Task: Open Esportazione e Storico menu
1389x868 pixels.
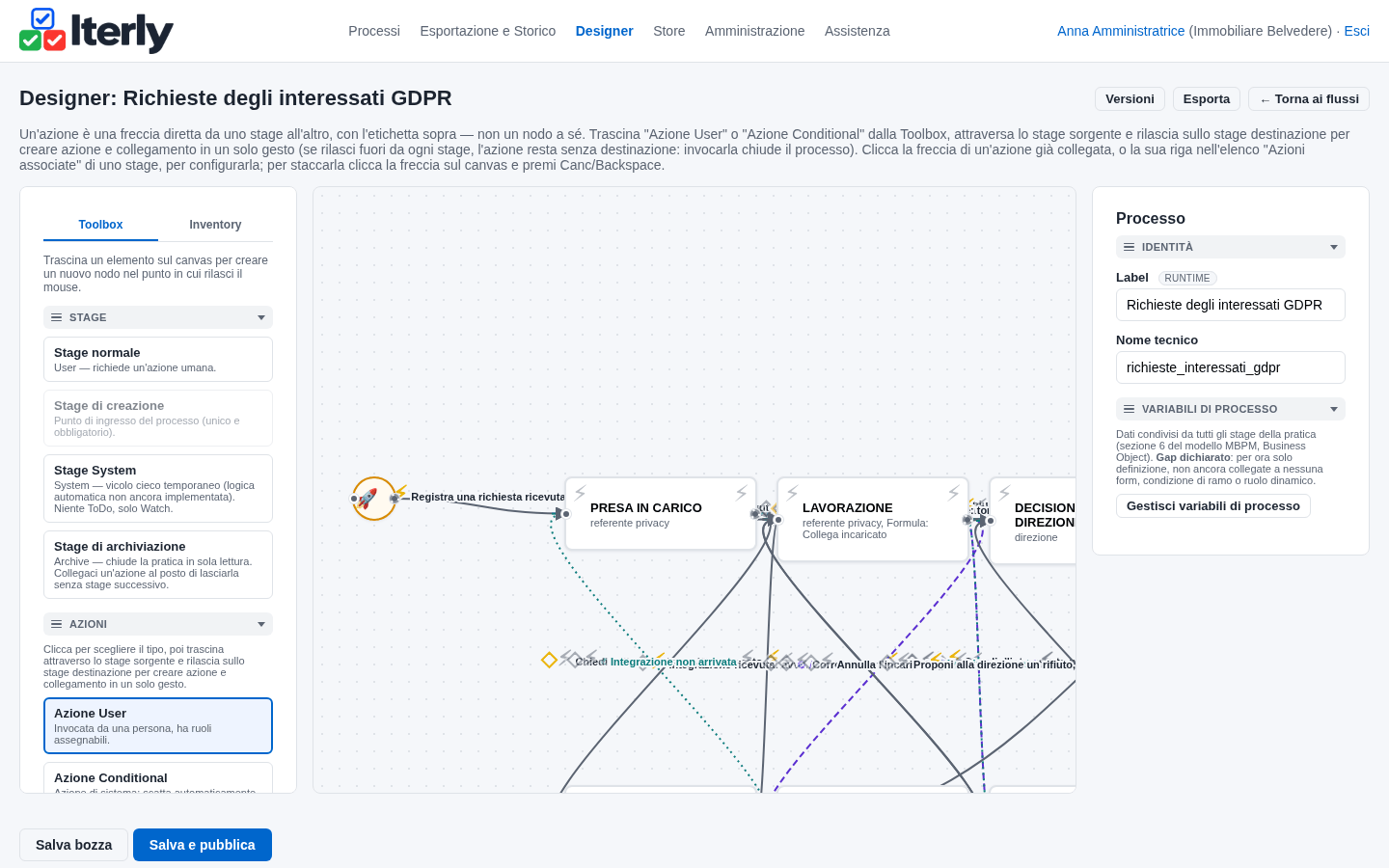Action: pyautogui.click(x=488, y=31)
